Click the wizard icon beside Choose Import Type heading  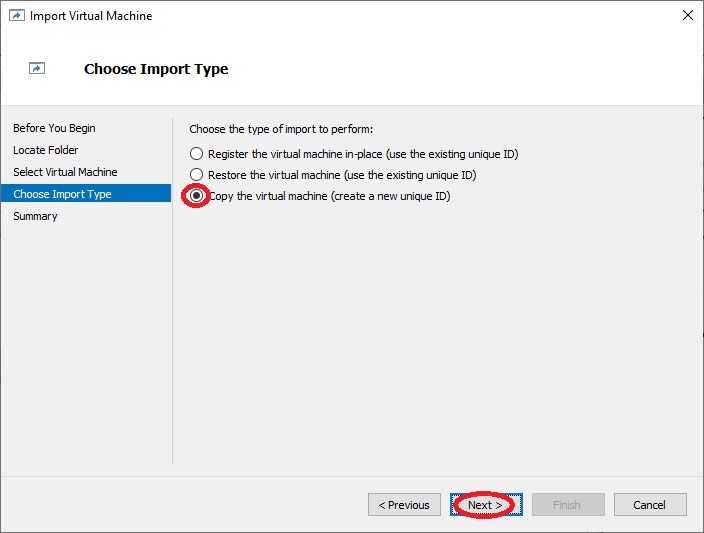pyautogui.click(x=37, y=68)
